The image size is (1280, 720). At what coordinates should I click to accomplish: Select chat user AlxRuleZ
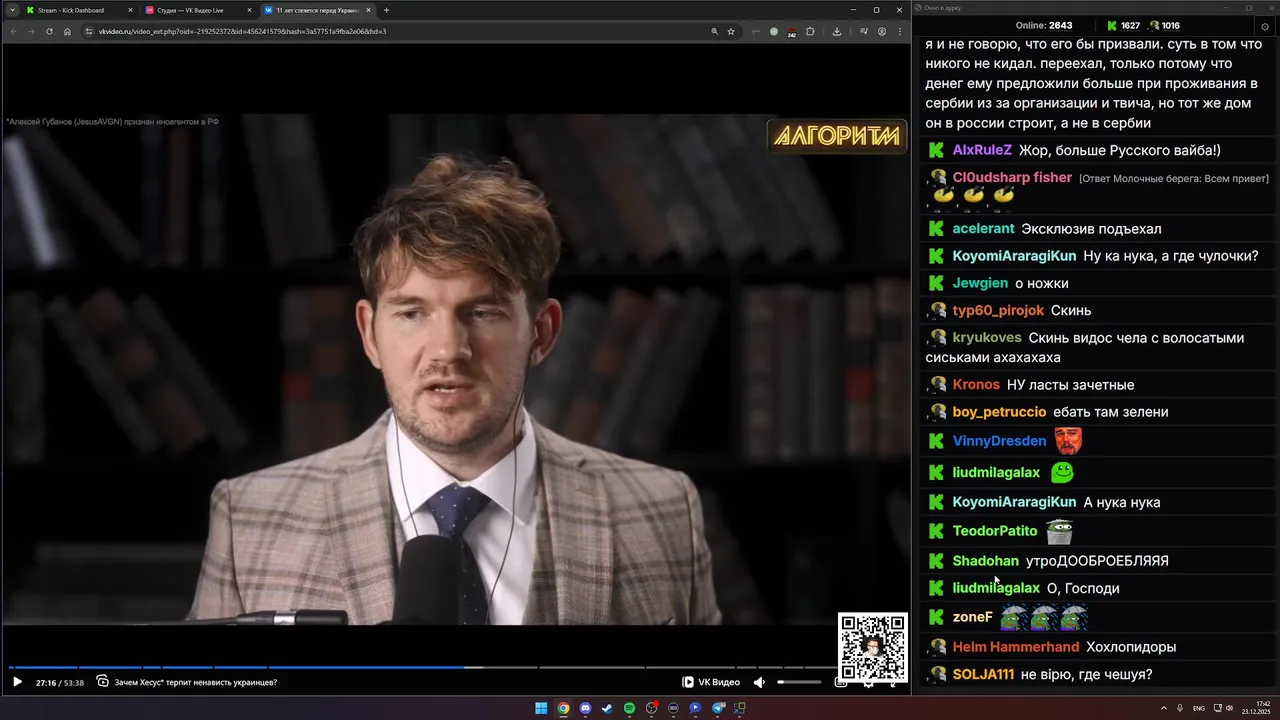[982, 150]
